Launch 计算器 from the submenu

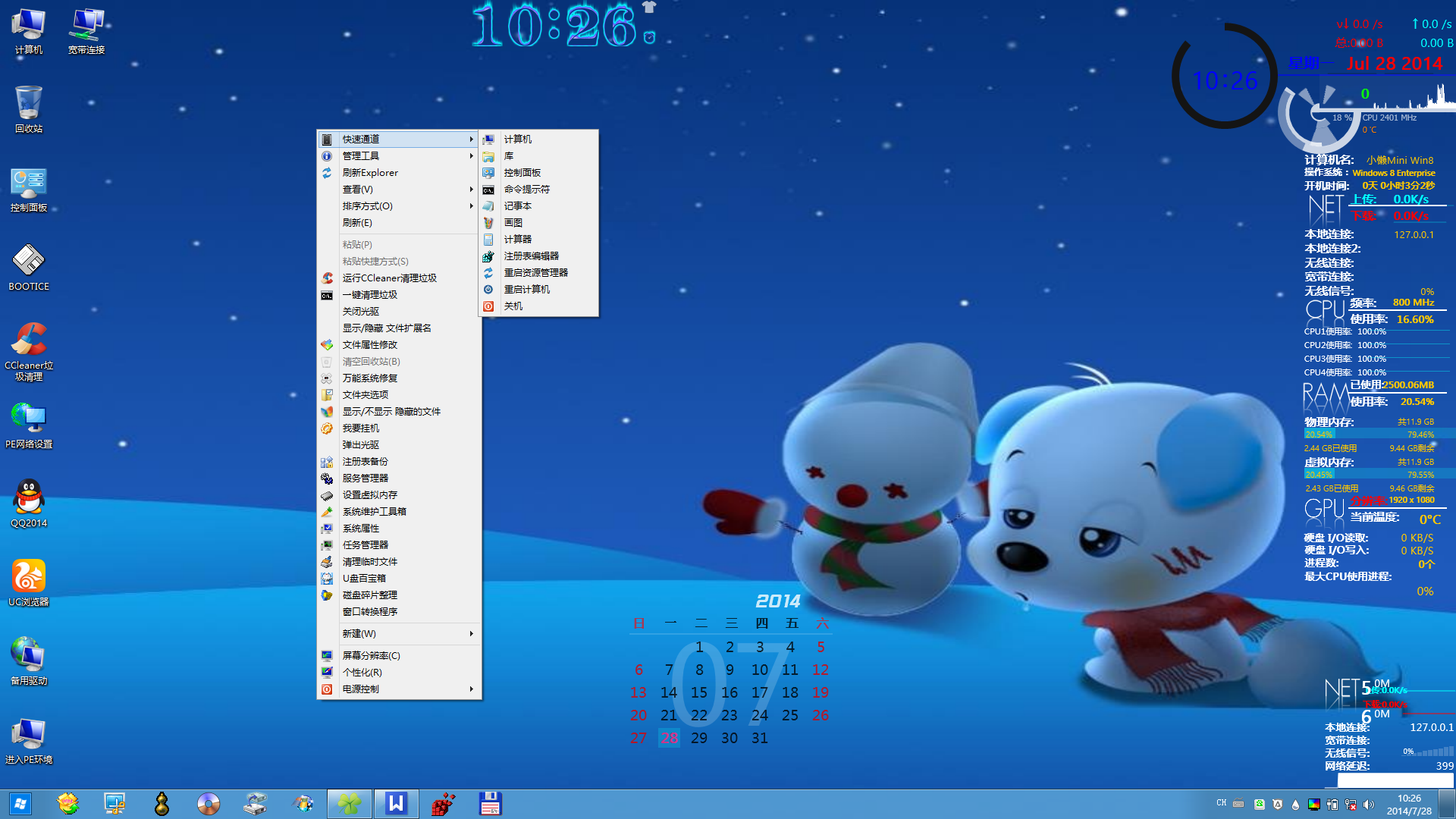[x=538, y=239]
